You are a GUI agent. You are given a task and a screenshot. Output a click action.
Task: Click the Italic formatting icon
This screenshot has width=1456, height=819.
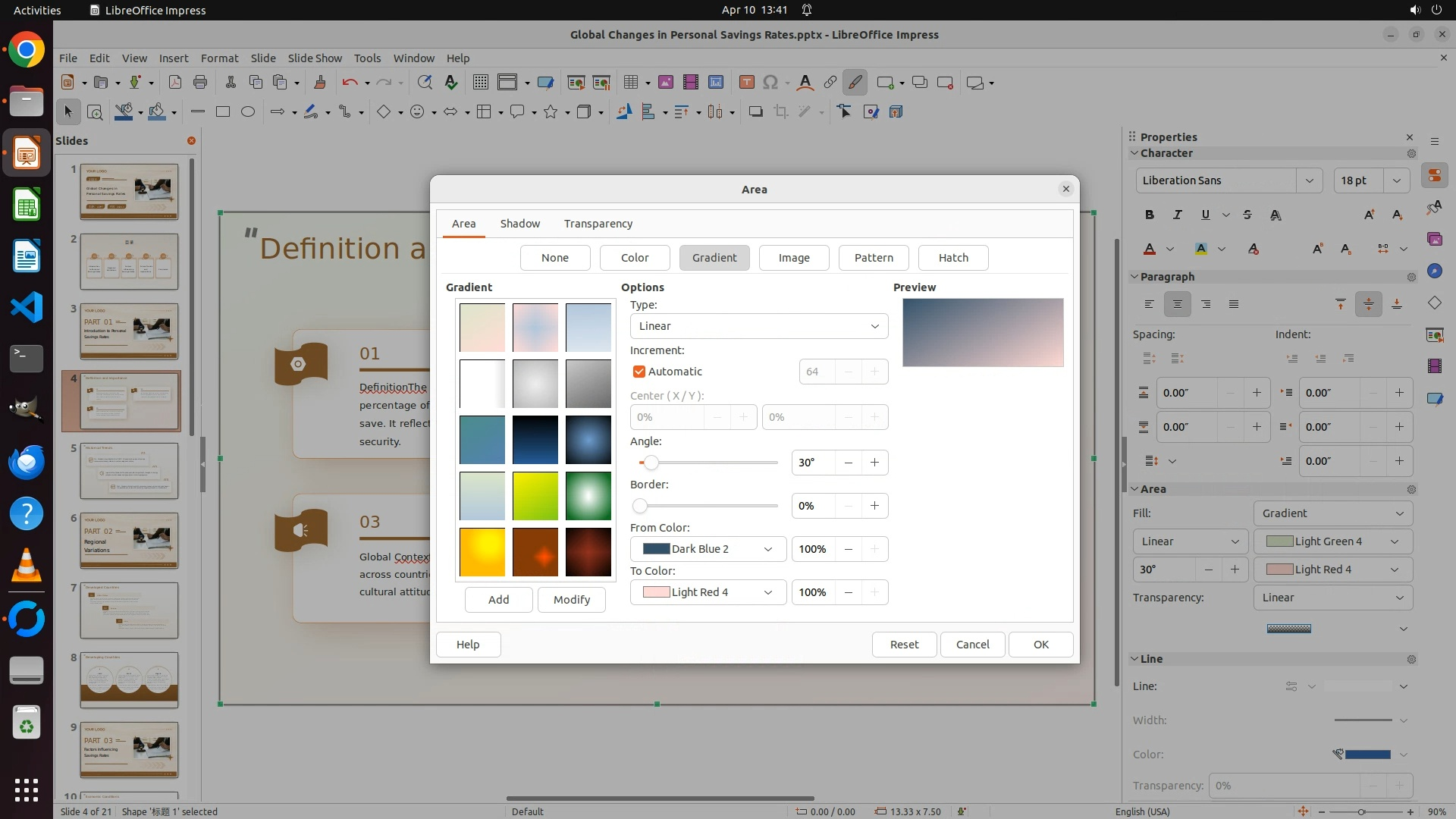[x=1177, y=215]
